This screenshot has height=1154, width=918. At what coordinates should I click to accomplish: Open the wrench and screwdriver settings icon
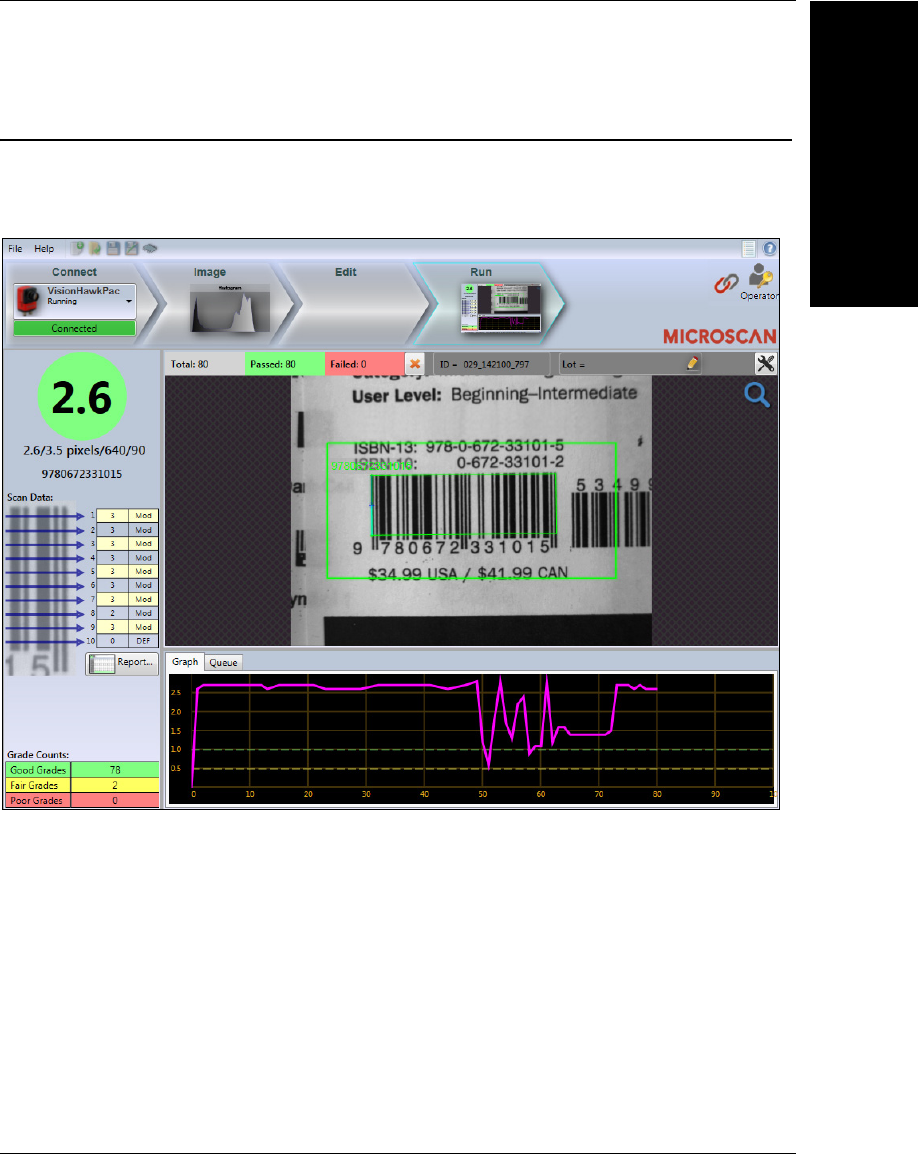(766, 364)
